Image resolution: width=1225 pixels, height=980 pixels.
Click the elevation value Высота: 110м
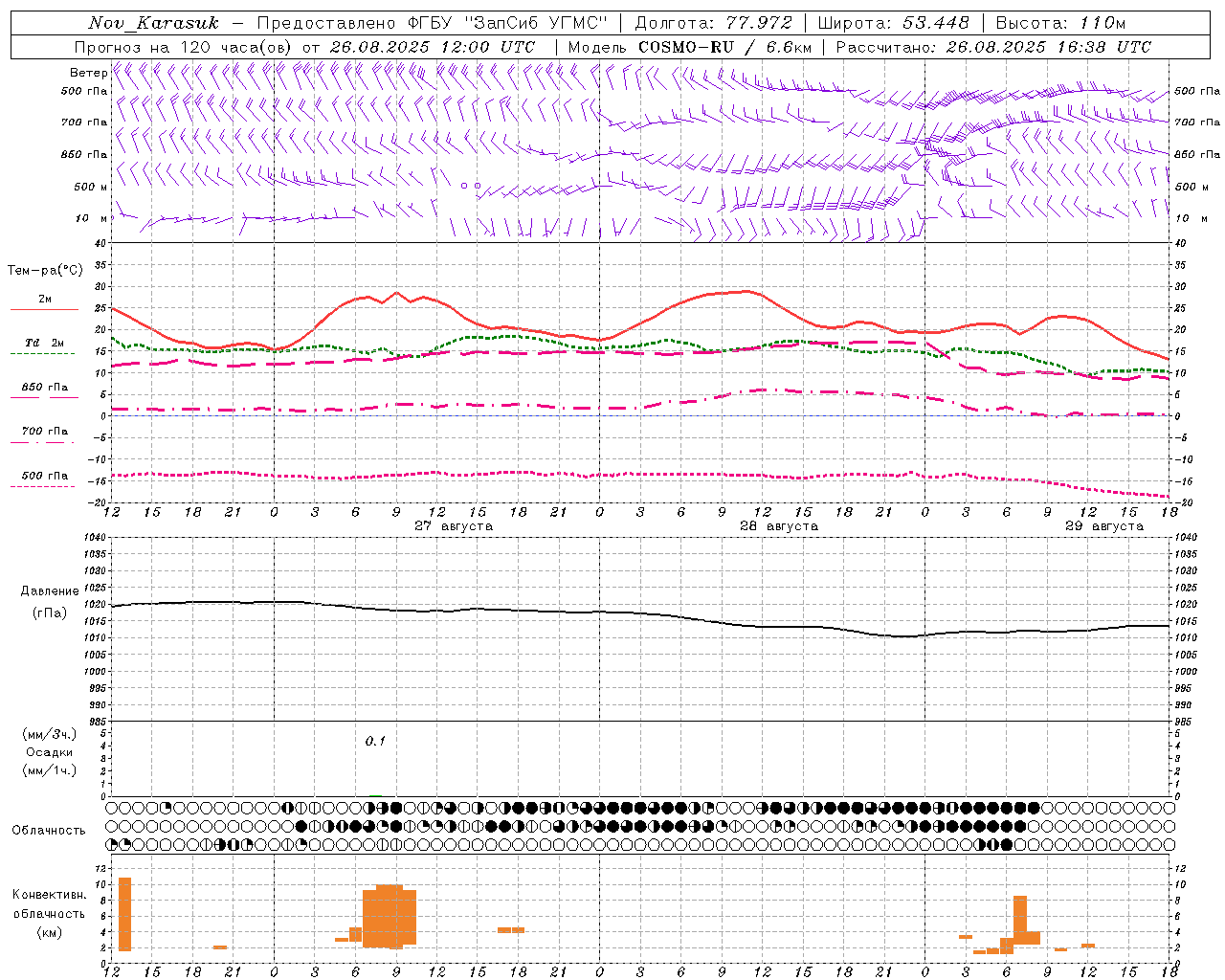pos(1060,23)
